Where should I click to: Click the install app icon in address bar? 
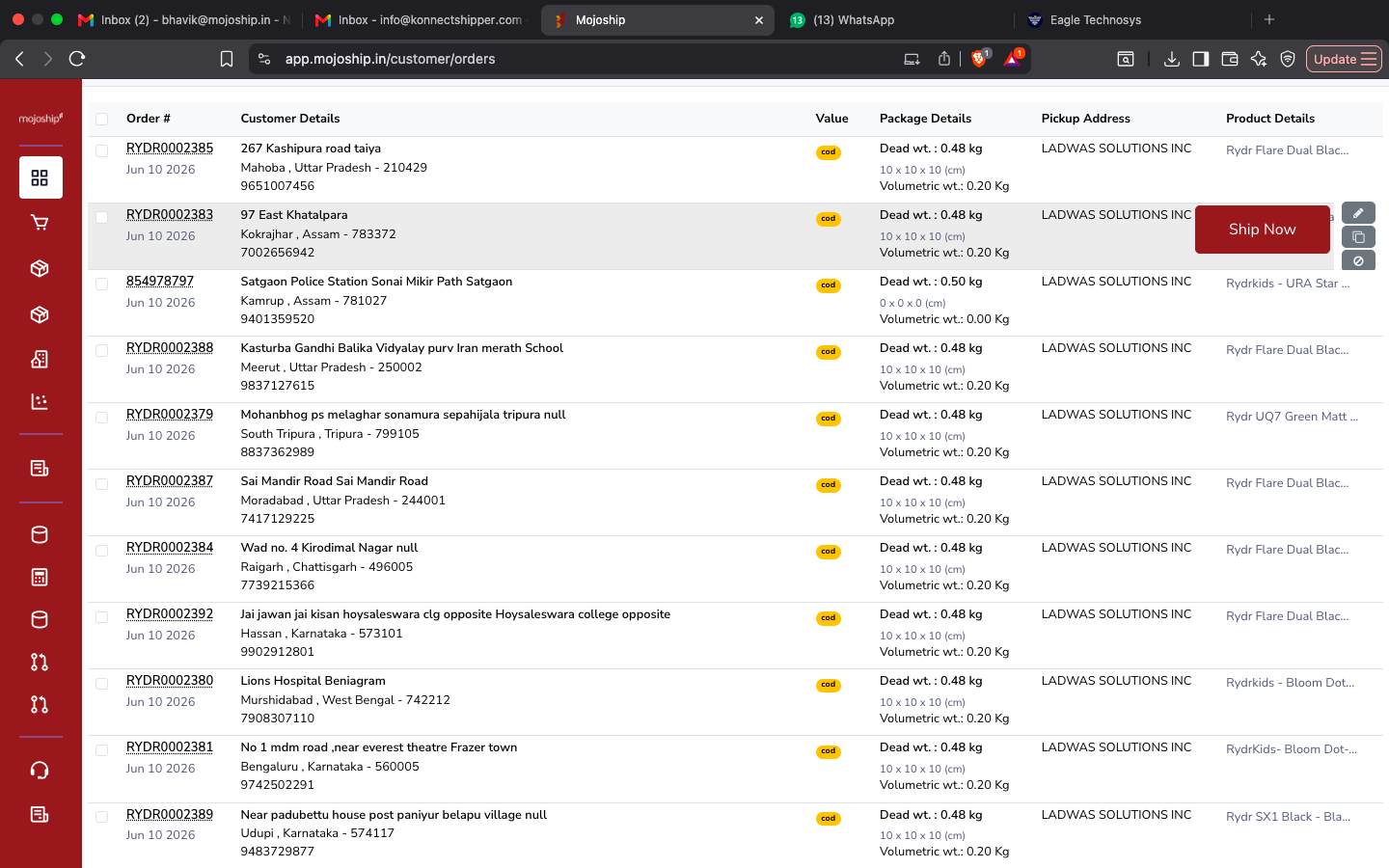click(x=912, y=59)
